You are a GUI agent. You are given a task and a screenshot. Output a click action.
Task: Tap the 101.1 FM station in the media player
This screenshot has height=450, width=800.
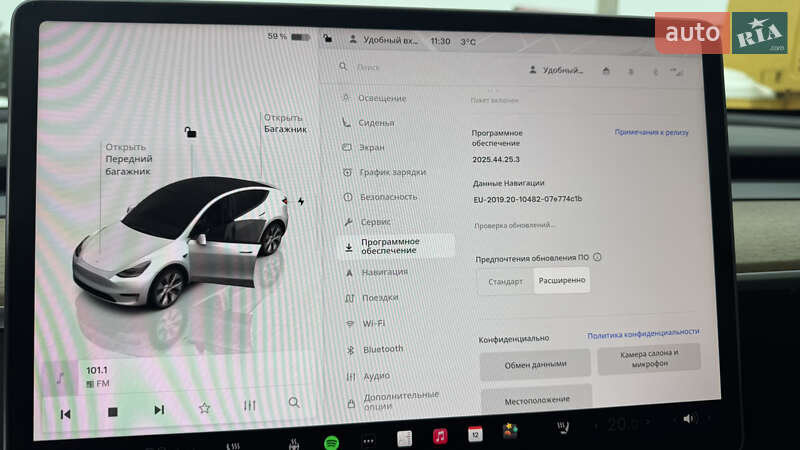[97, 377]
